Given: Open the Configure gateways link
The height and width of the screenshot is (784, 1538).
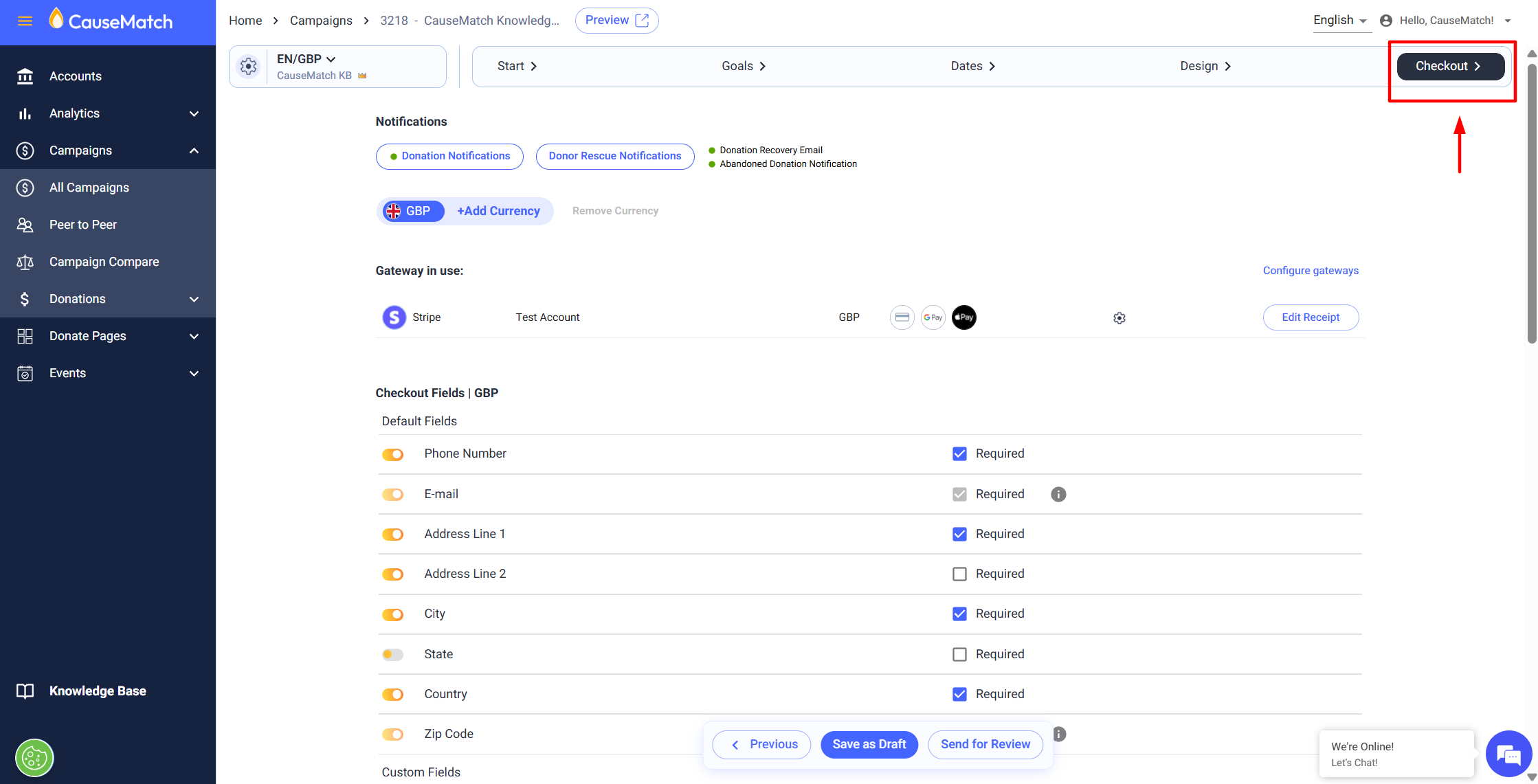Looking at the screenshot, I should tap(1311, 271).
